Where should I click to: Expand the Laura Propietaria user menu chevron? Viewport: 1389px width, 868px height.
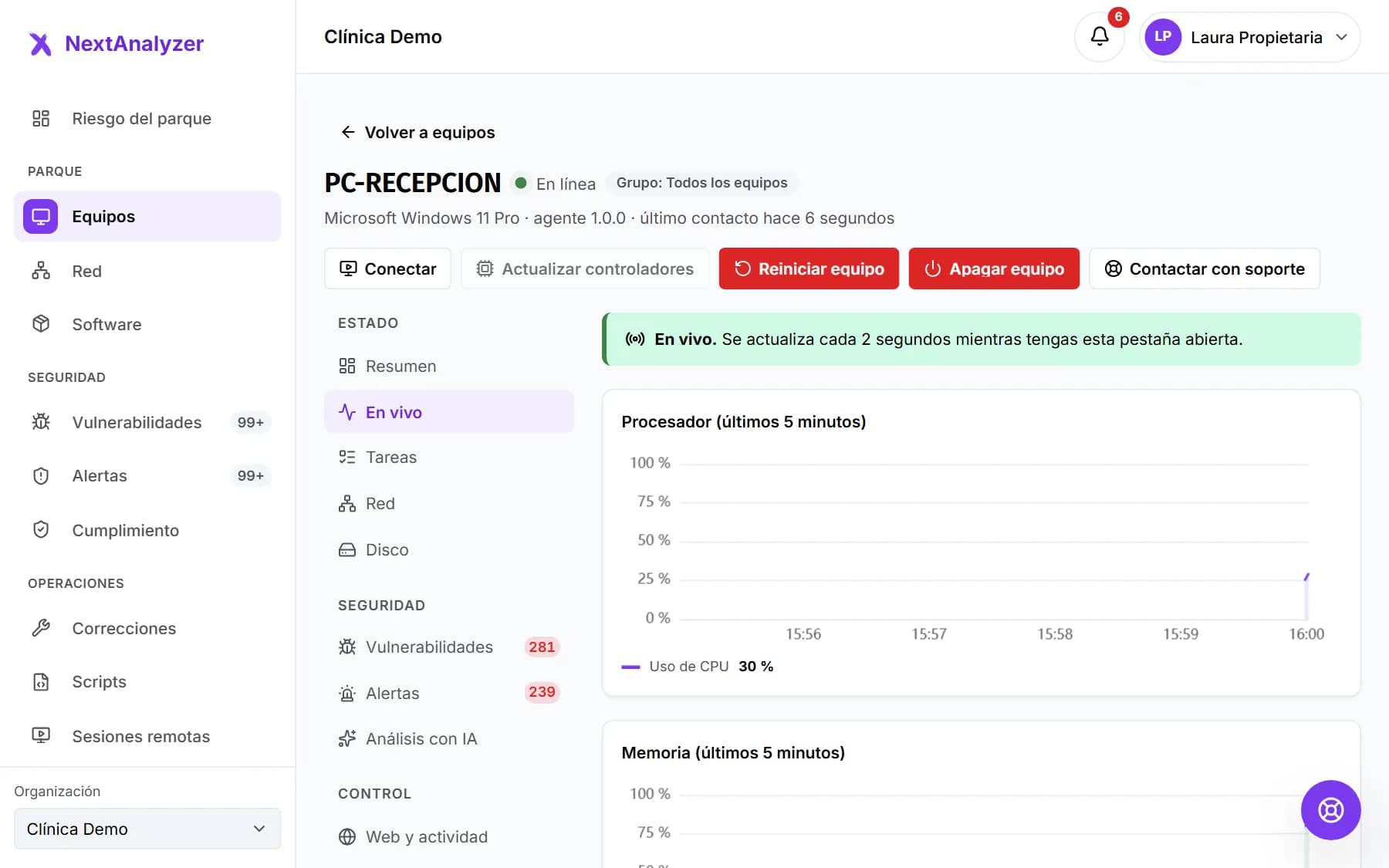click(x=1342, y=37)
